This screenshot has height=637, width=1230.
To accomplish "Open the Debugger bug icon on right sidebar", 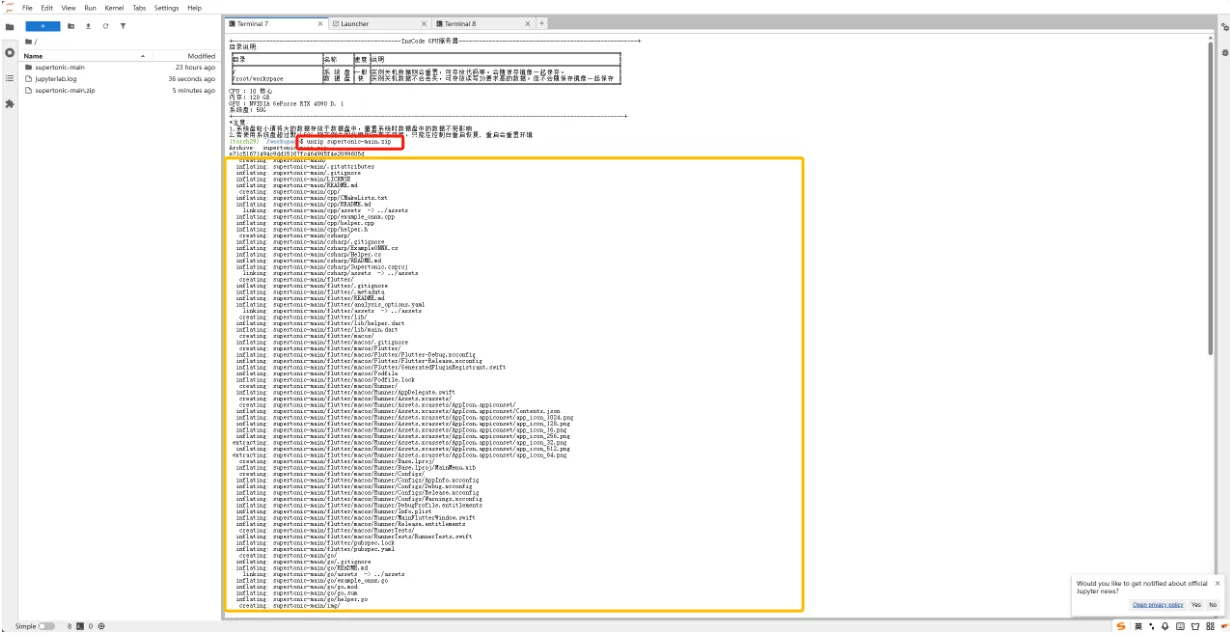I will point(1224,52).
